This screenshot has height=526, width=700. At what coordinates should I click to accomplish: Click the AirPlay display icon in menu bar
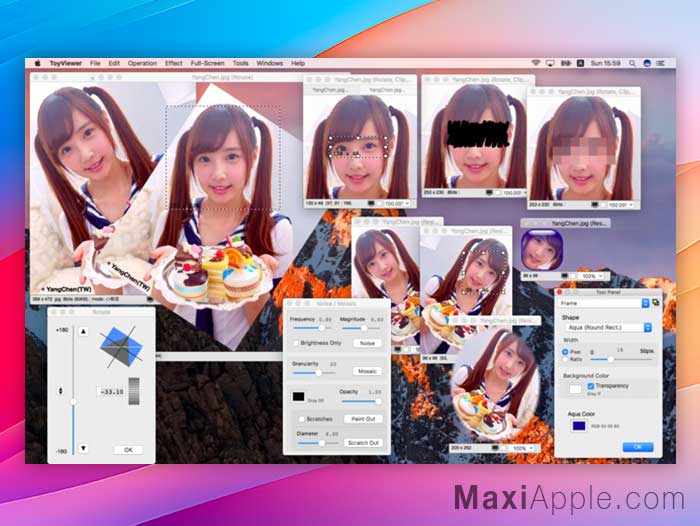click(x=550, y=63)
